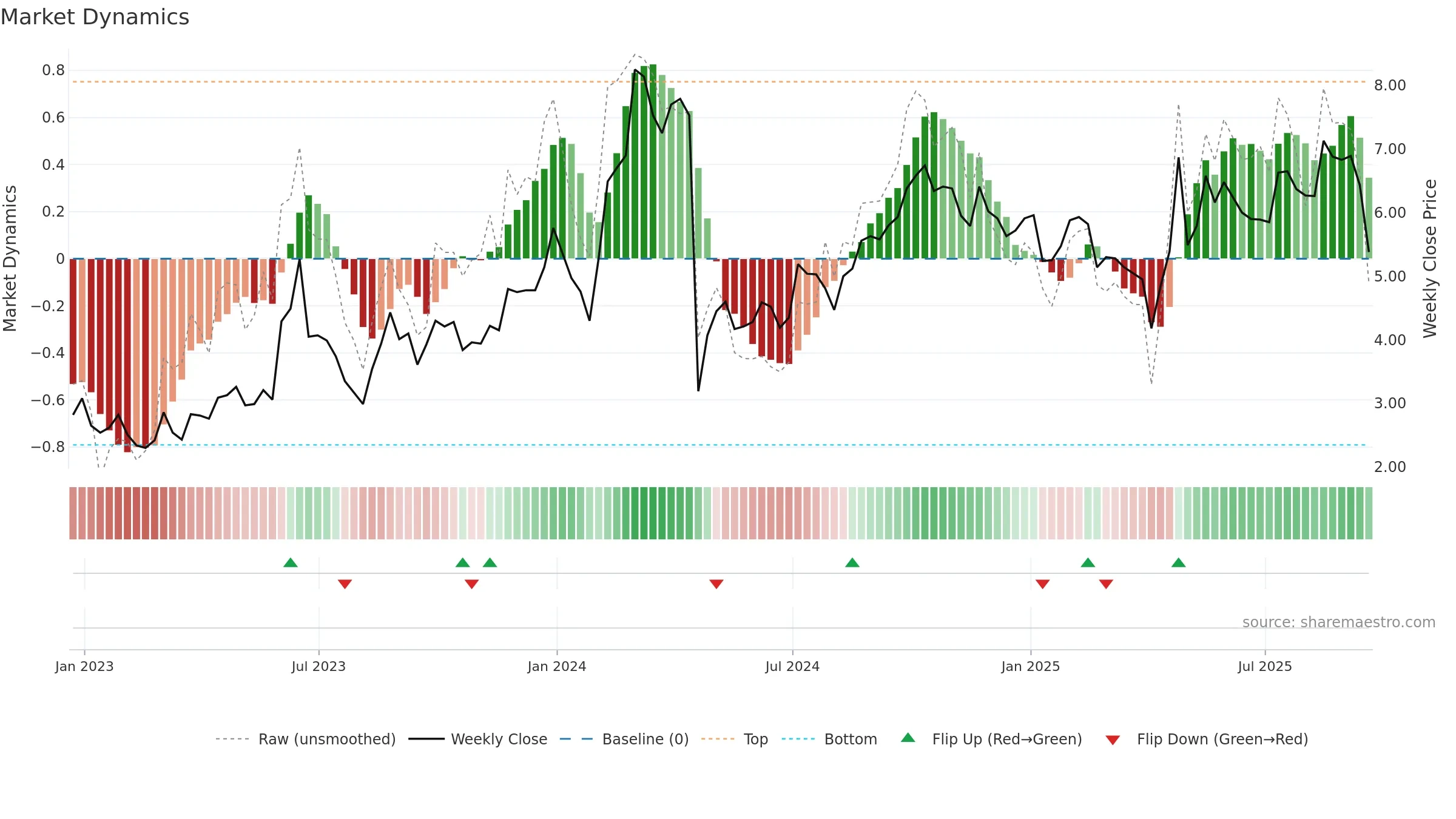The width and height of the screenshot is (1456, 819).
Task: Select the Jan 2024 x-axis label
Action: [557, 666]
